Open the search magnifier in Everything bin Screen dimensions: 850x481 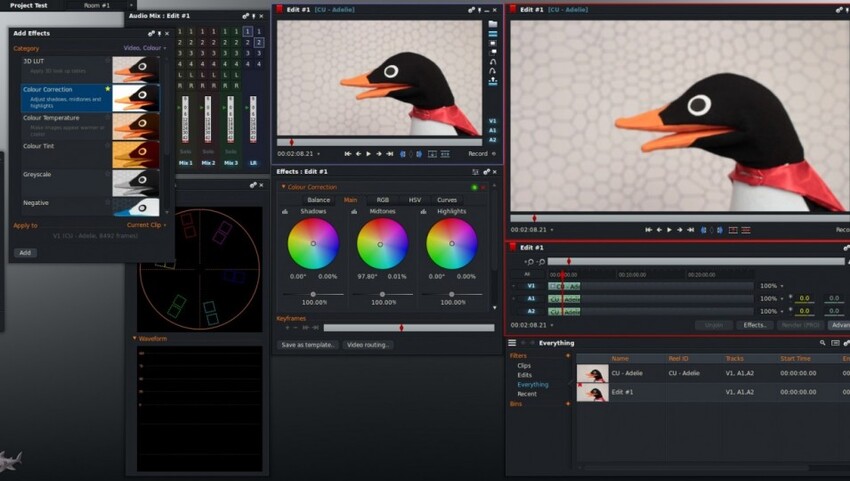(x=822, y=343)
